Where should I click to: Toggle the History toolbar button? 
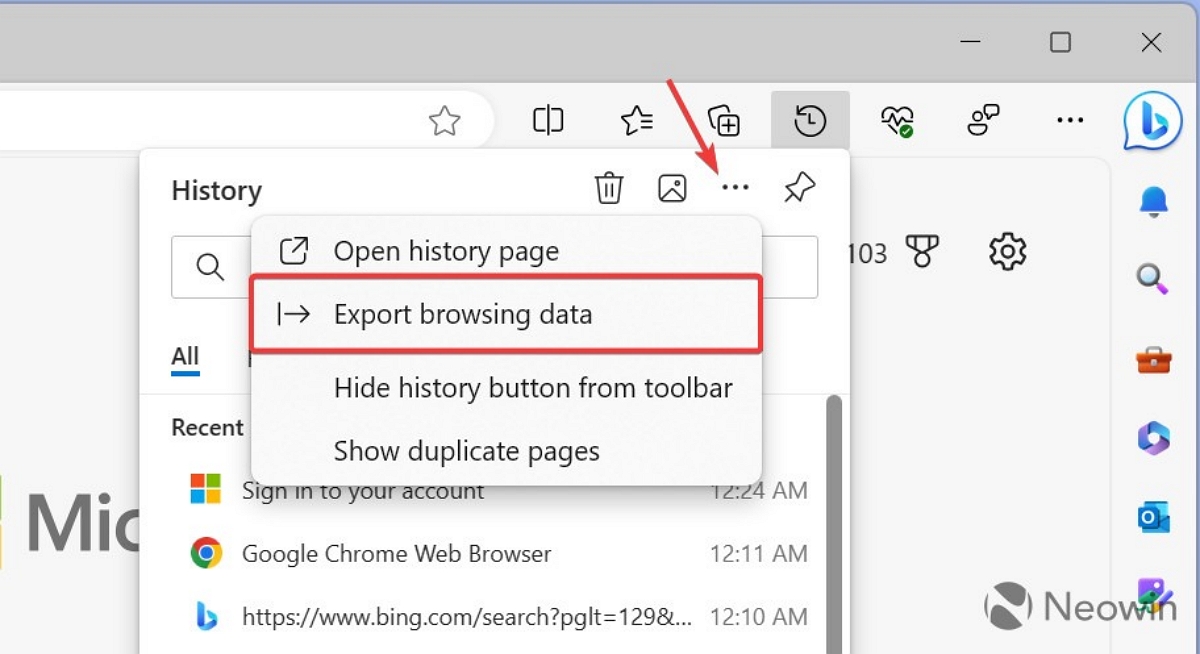pyautogui.click(x=810, y=121)
